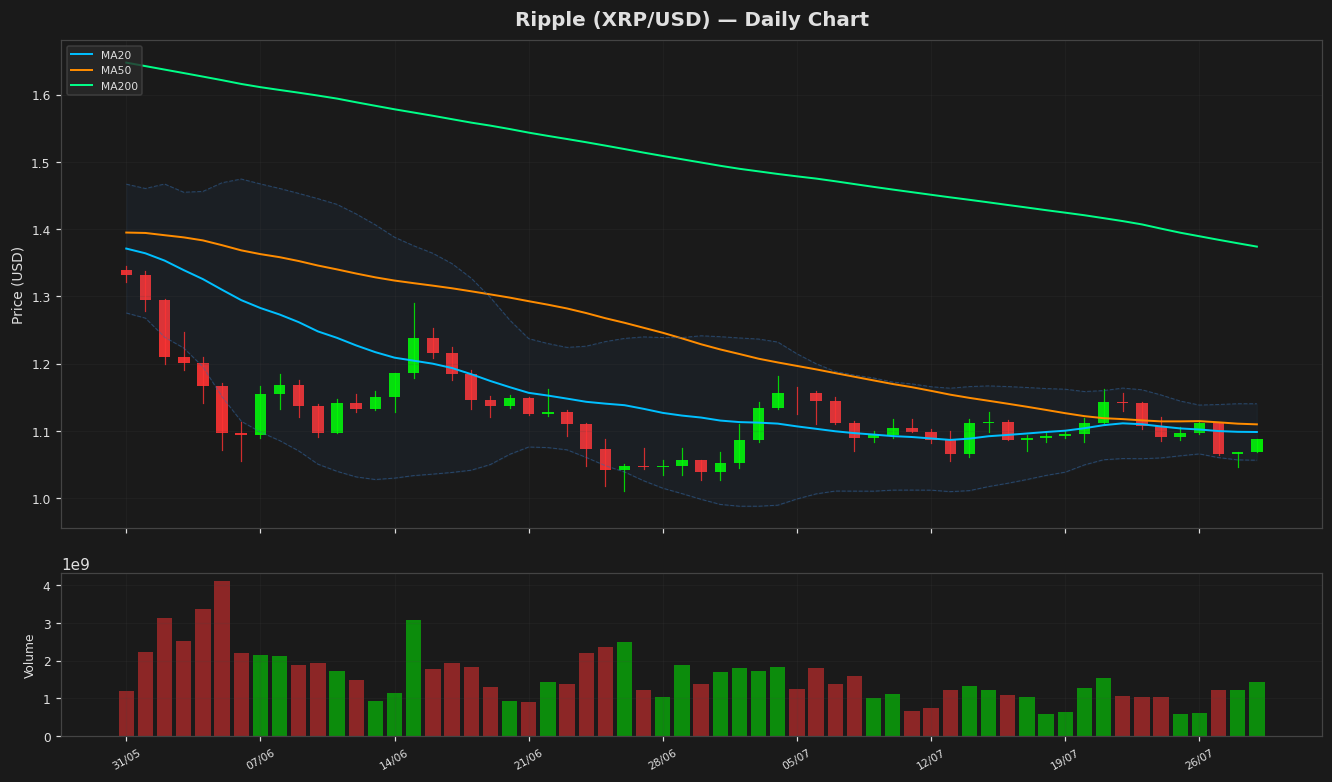Click the volume axis tick labeled 0
1332x782 pixels.
[x=47, y=737]
